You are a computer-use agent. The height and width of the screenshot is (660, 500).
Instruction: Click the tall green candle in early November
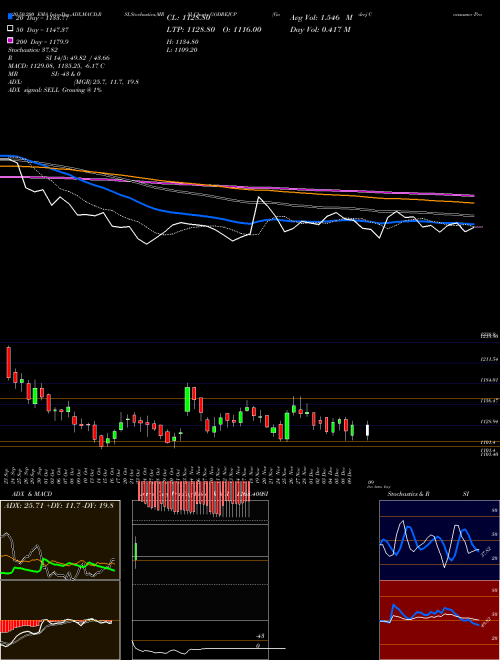tap(187, 399)
